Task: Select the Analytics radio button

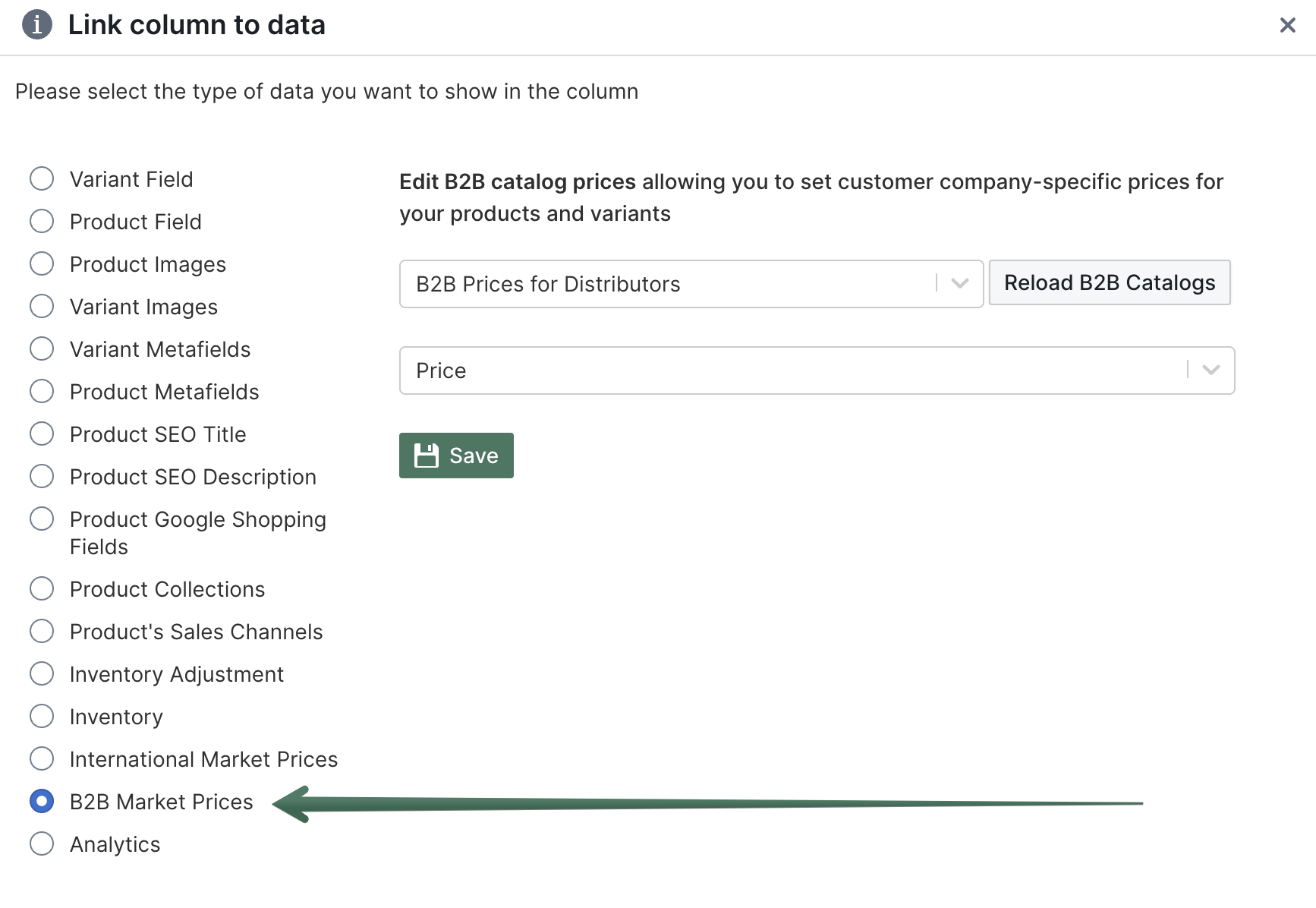Action: pos(42,843)
